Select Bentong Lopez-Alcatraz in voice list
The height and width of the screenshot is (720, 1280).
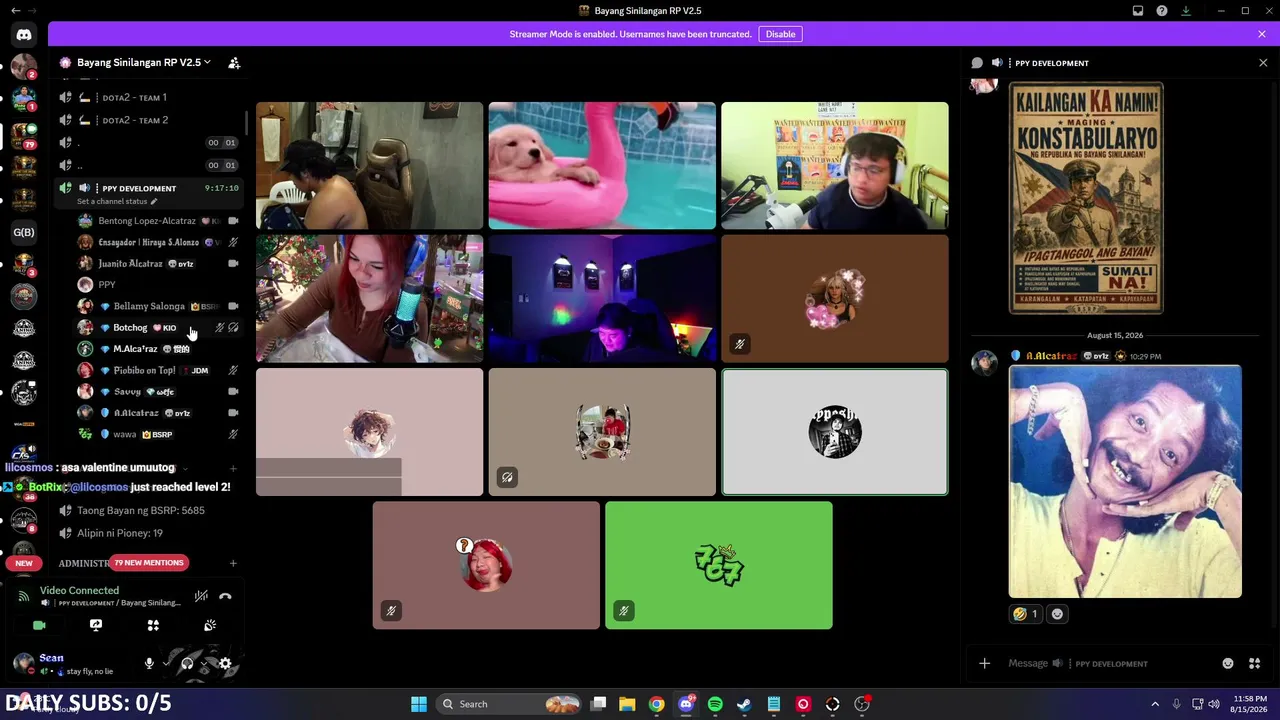coord(160,221)
